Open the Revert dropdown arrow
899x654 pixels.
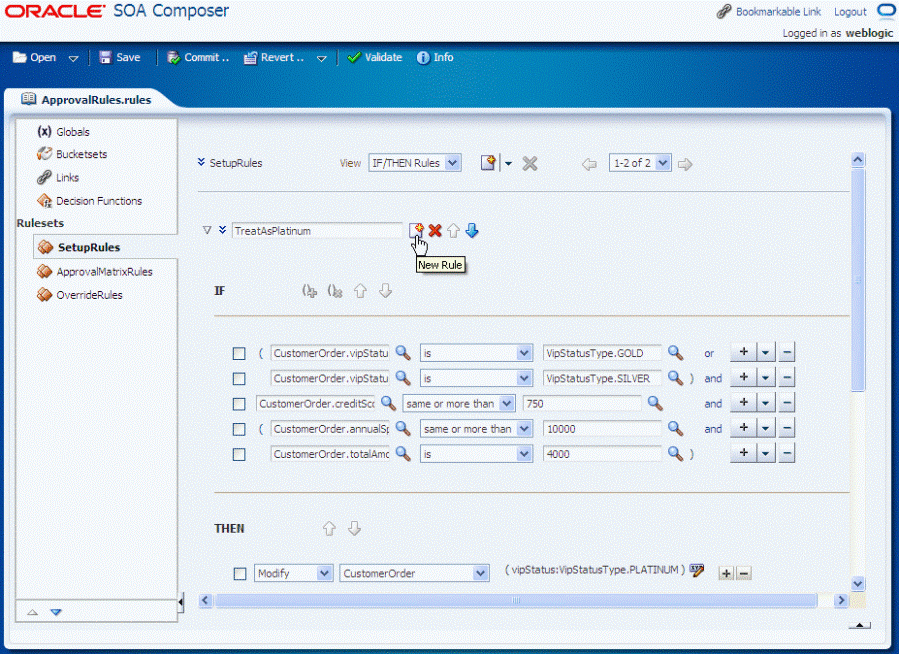tap(322, 58)
